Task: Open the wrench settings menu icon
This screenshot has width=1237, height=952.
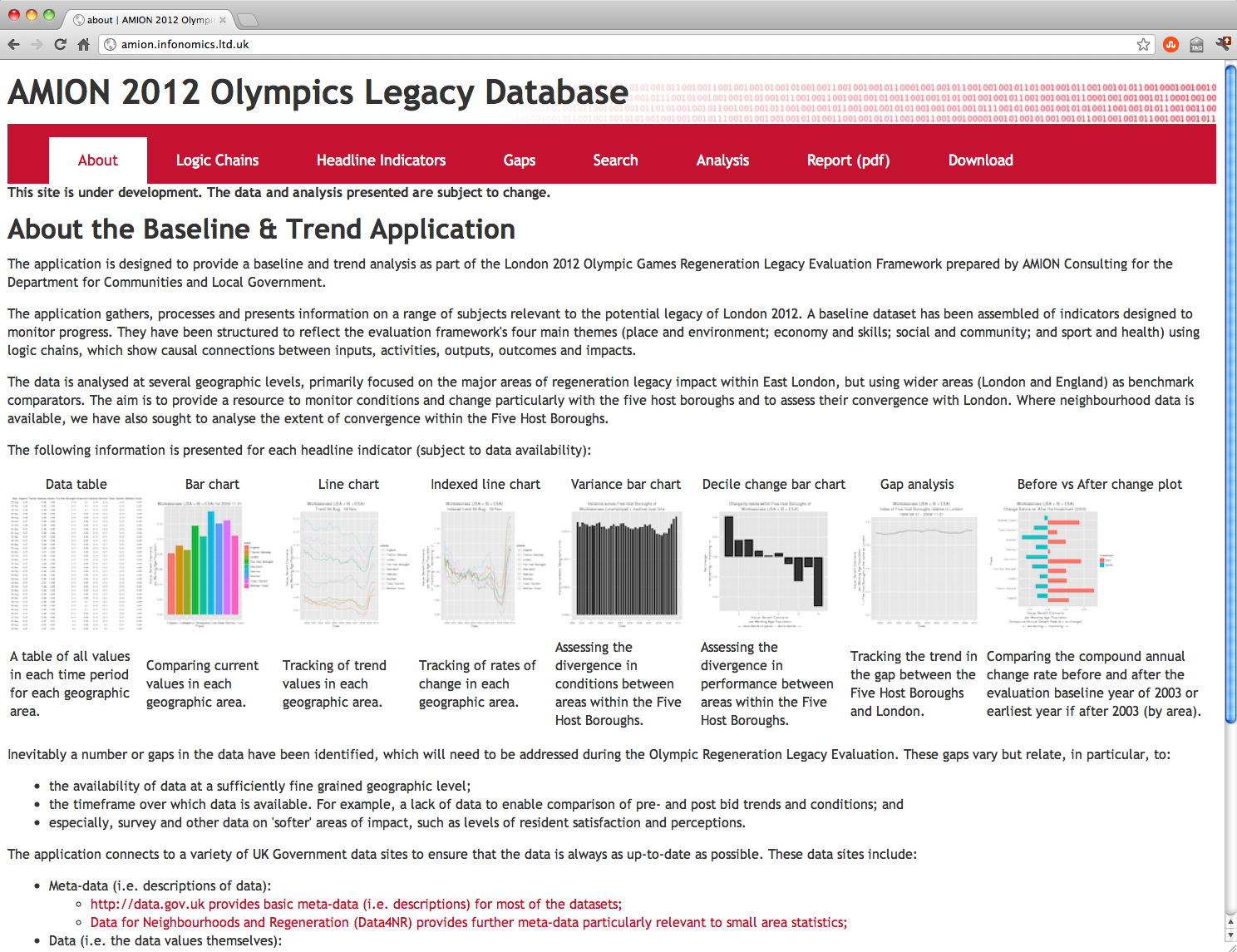Action: 1223,44
